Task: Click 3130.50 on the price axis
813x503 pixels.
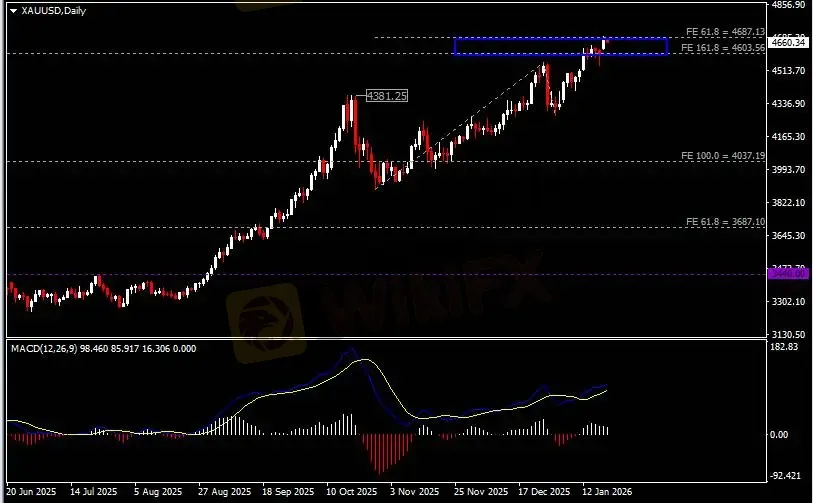Action: [x=788, y=334]
